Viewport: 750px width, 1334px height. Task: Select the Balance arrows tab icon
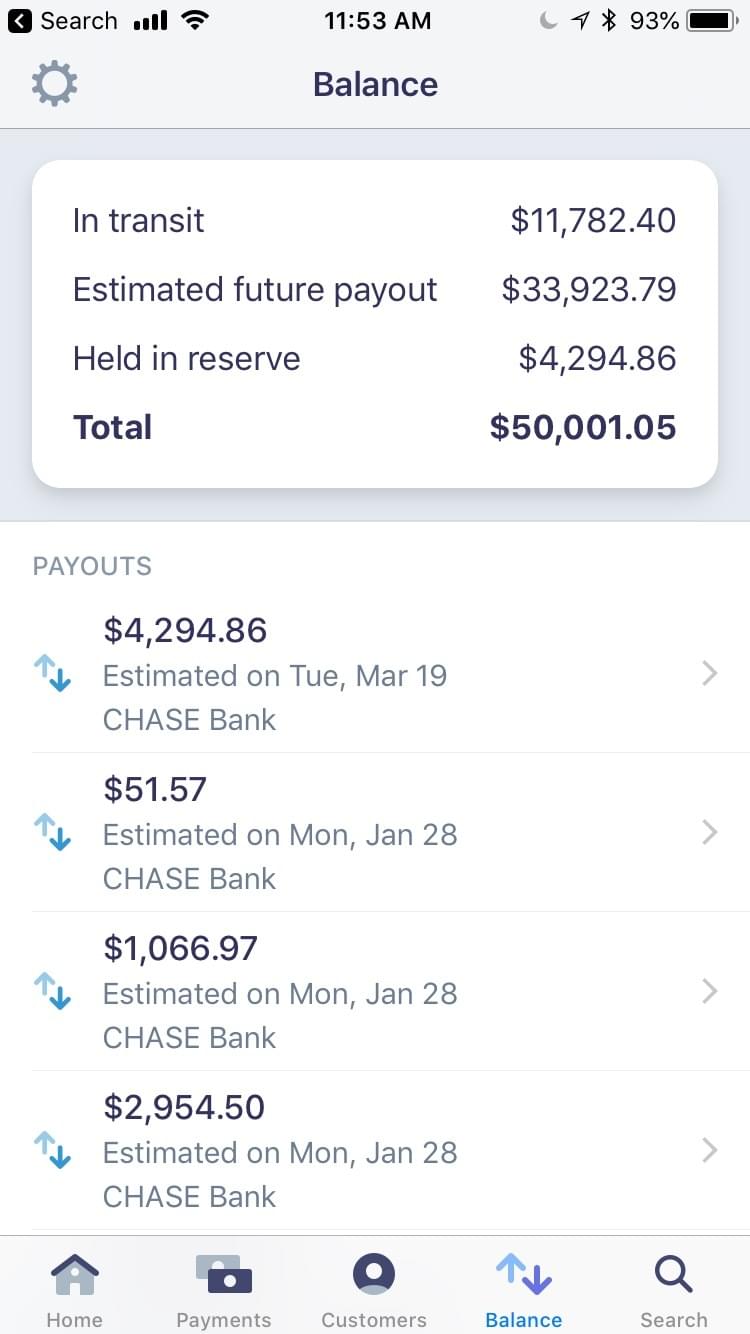(524, 1275)
